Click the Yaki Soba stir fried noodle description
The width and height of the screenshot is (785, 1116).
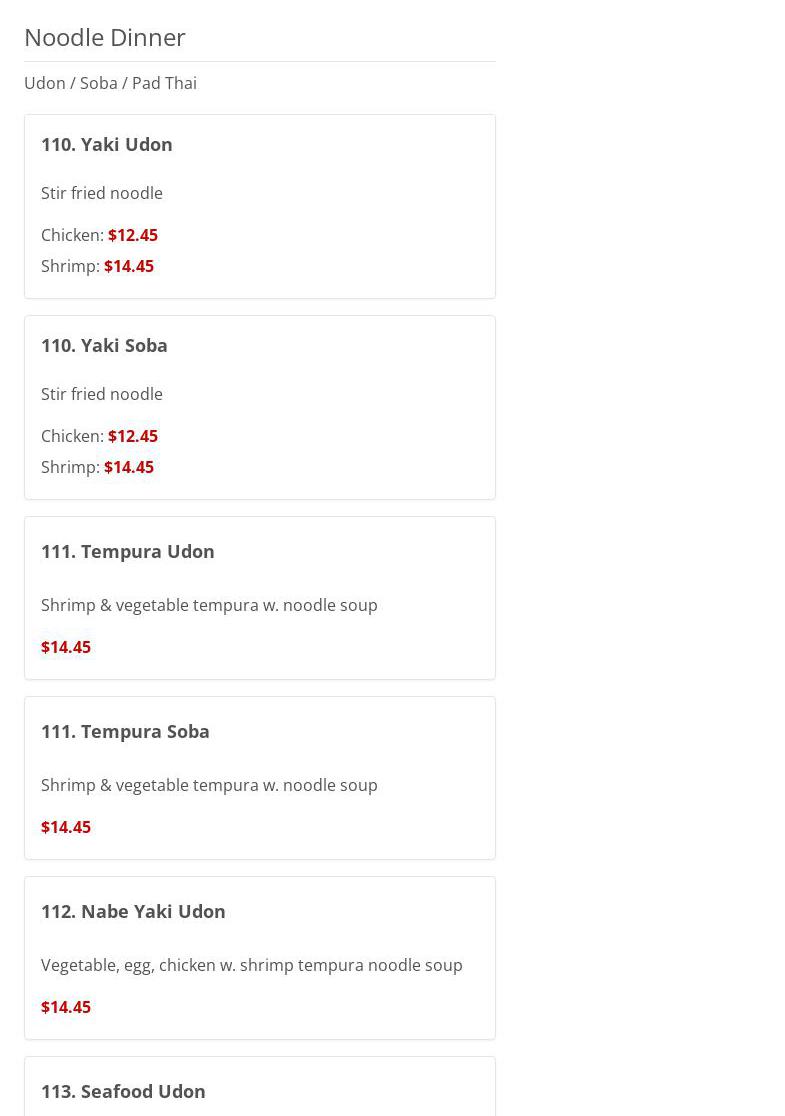point(102,394)
